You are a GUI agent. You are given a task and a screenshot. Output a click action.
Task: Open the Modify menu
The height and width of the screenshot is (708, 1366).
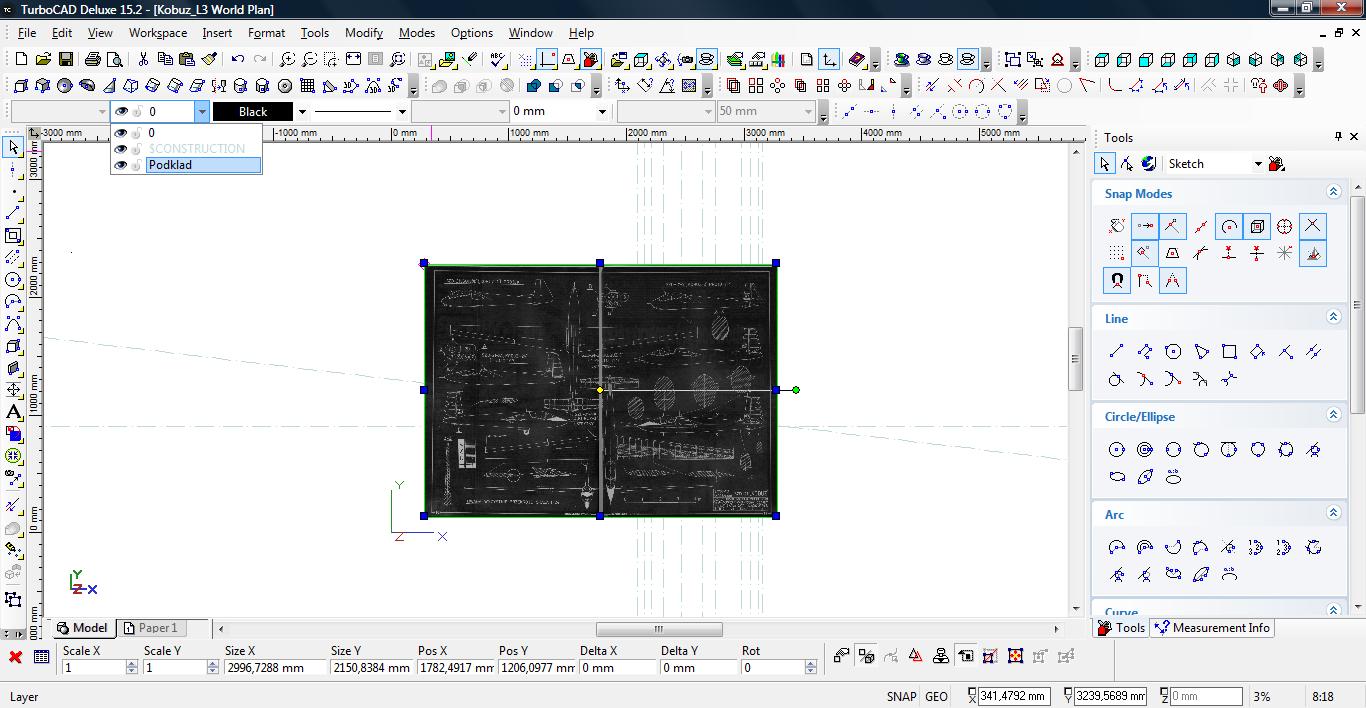tap(364, 32)
